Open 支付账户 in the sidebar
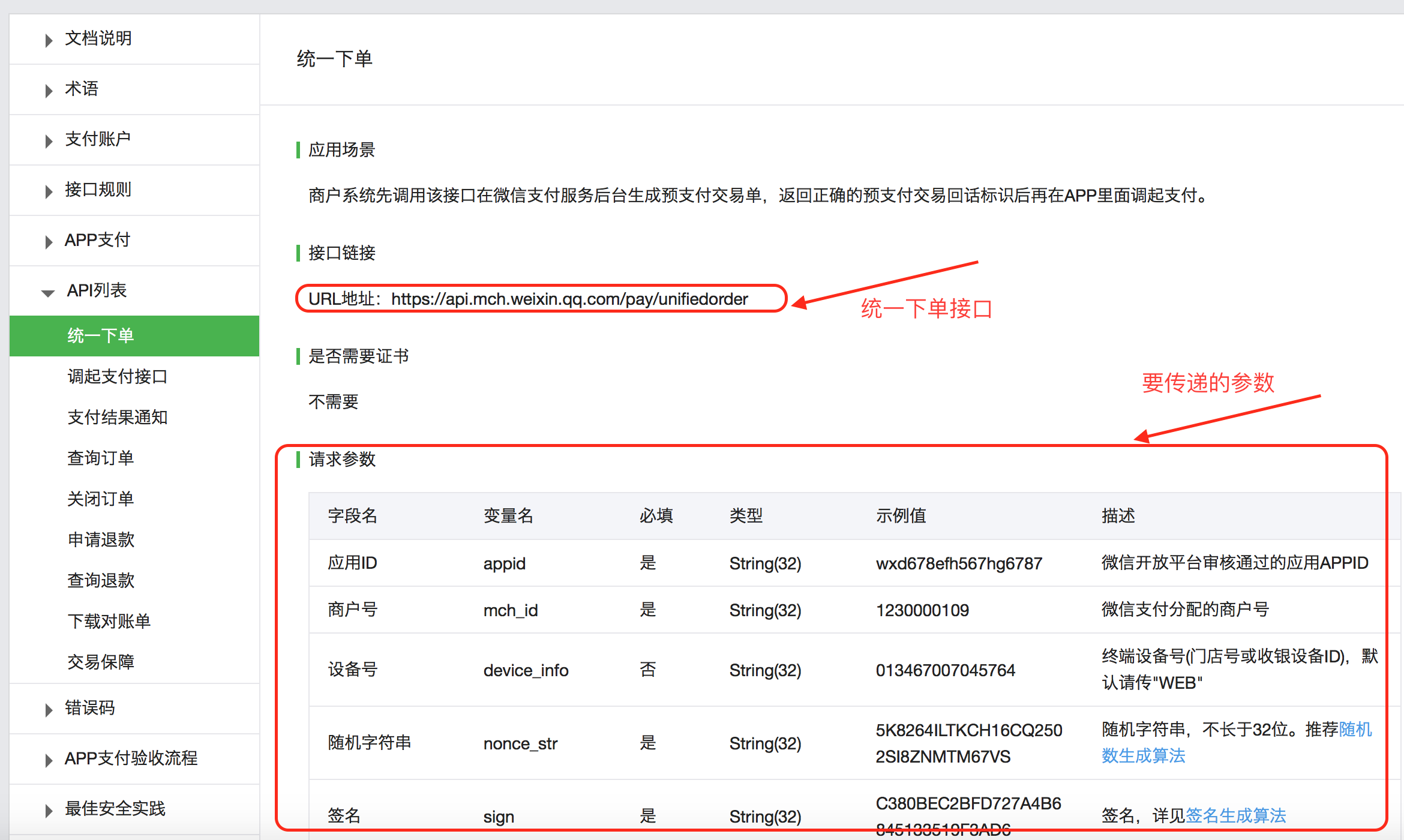1404x840 pixels. [x=98, y=139]
